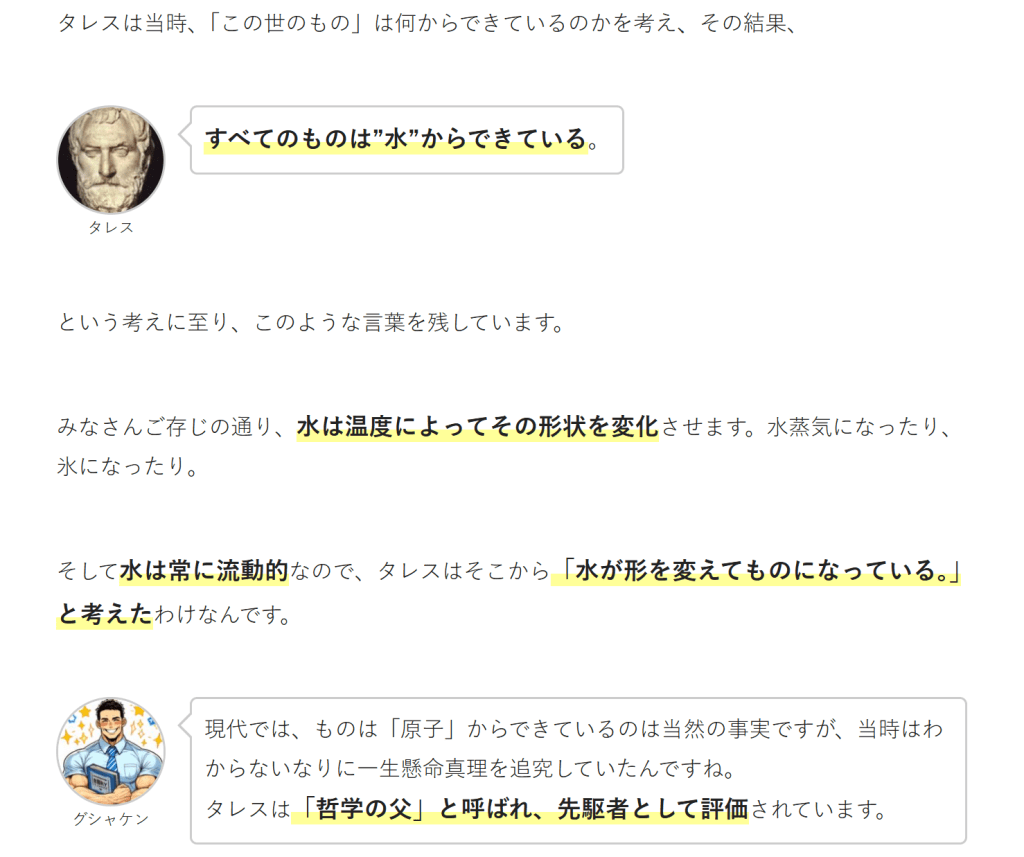Click the グシャケン muscular character avatar
This screenshot has width=1024, height=857.
click(x=111, y=752)
